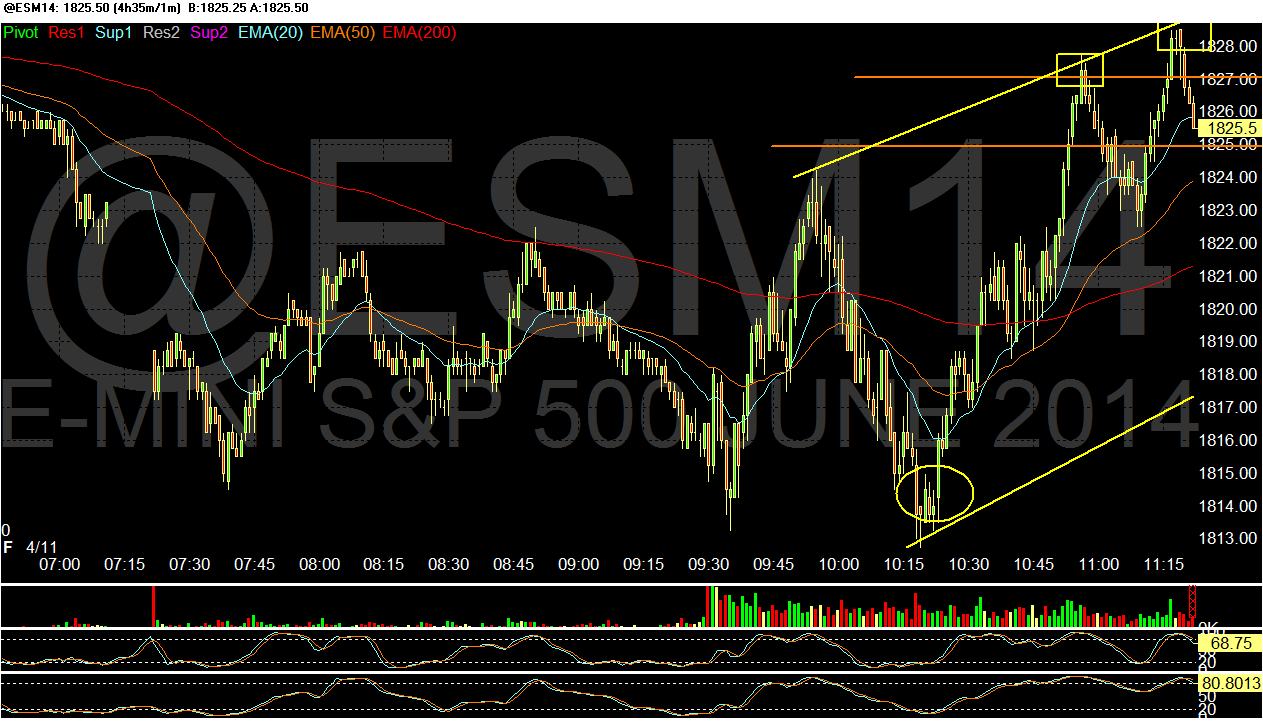Select the EMA(50) indicator label

(343, 32)
